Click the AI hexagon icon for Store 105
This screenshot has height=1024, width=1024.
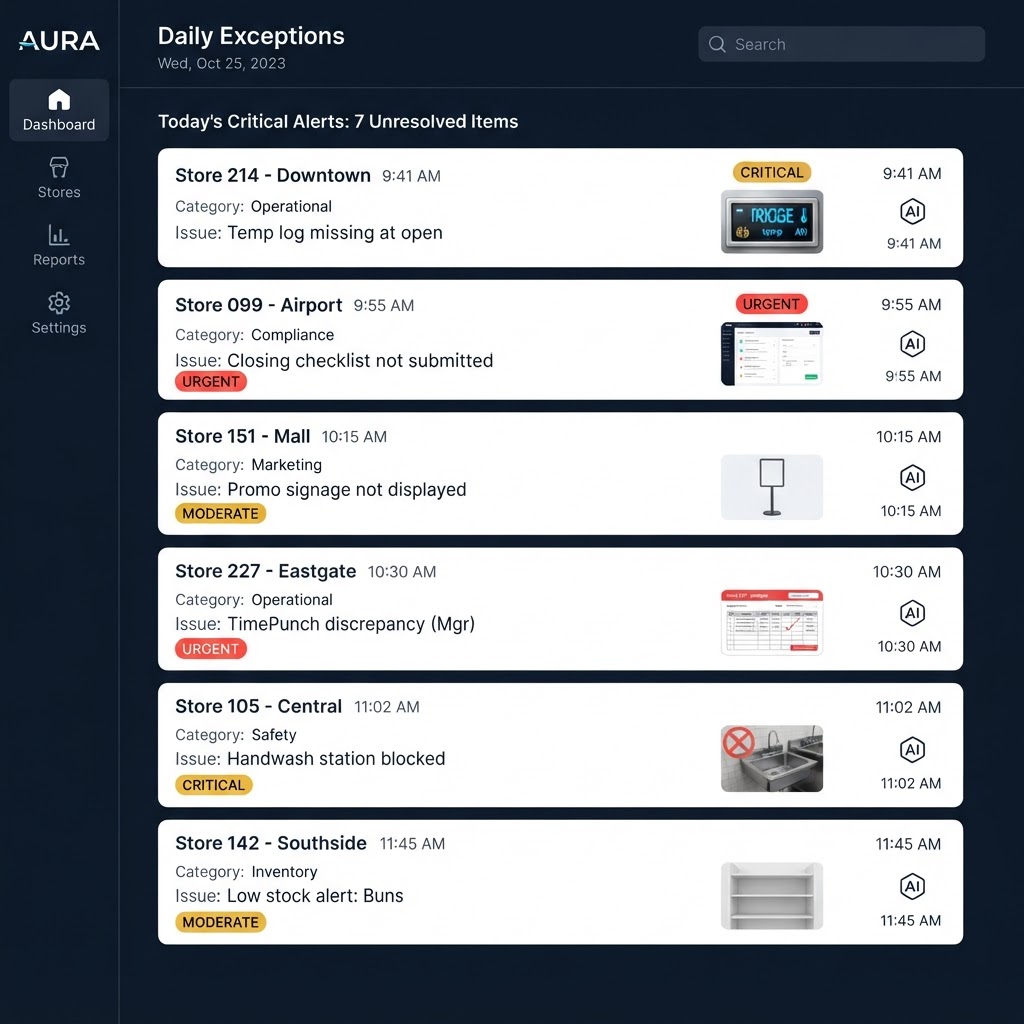[x=912, y=750]
